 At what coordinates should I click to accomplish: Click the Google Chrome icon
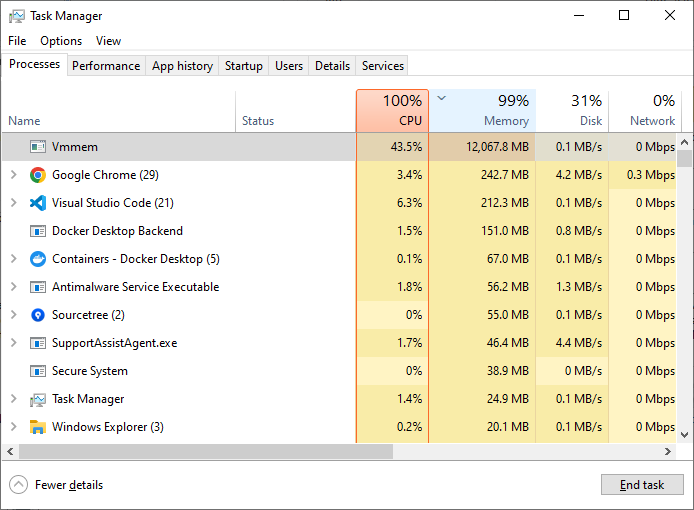pyautogui.click(x=38, y=175)
